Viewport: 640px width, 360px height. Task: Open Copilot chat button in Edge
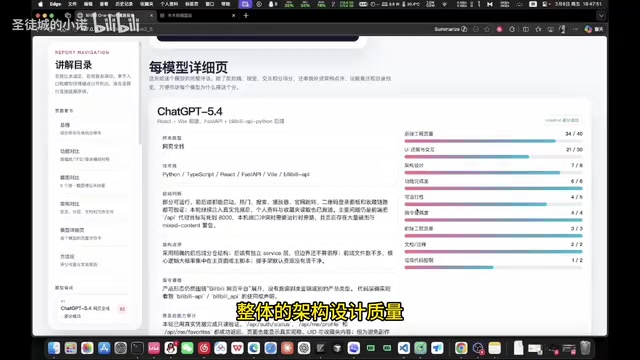pos(593,29)
